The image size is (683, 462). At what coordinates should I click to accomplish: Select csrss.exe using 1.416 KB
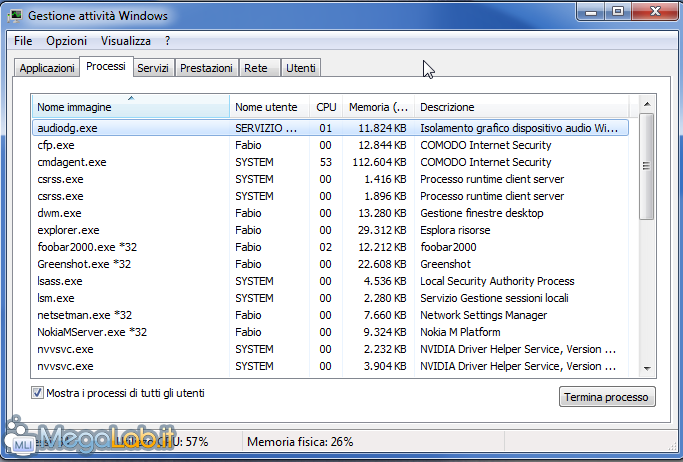[330, 179]
